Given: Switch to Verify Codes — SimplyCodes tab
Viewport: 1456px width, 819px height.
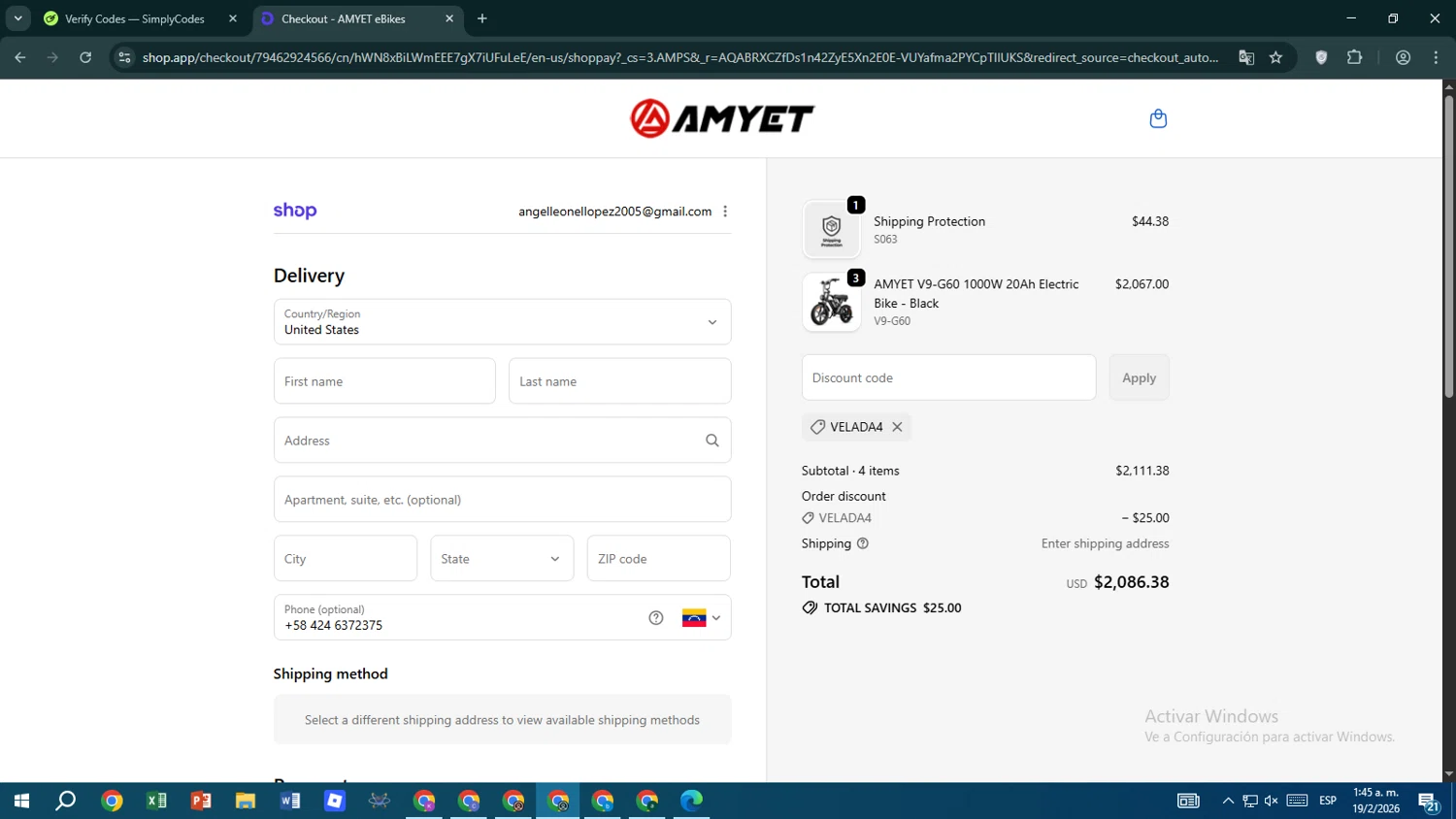Looking at the screenshot, I should pos(136,18).
